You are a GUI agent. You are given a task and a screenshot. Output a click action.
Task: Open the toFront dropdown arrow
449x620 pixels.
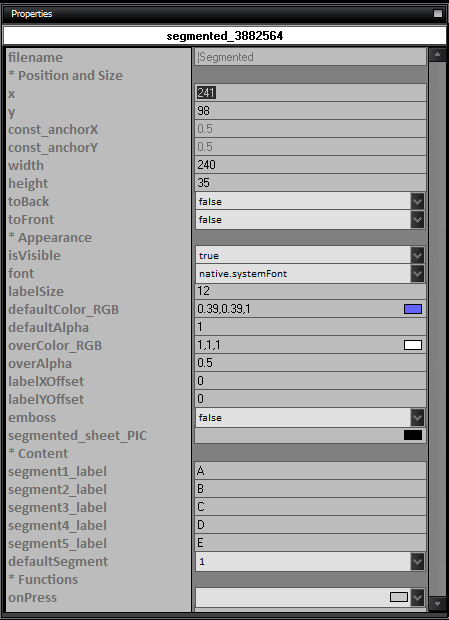[x=417, y=219]
